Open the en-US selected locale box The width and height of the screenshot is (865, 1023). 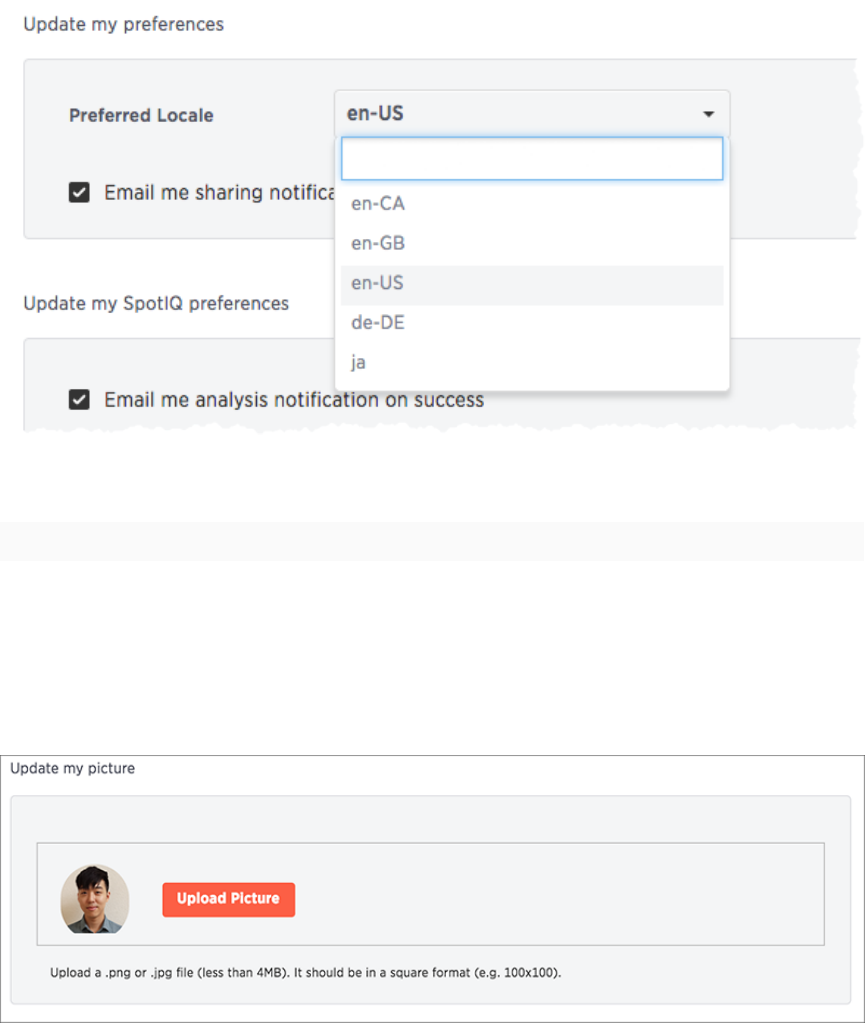(532, 114)
